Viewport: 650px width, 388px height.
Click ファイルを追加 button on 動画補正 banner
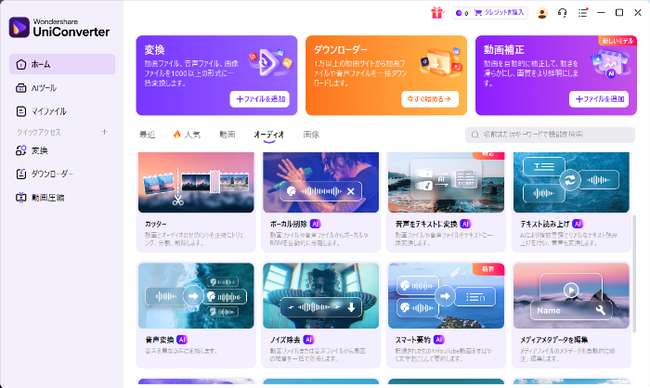point(599,99)
